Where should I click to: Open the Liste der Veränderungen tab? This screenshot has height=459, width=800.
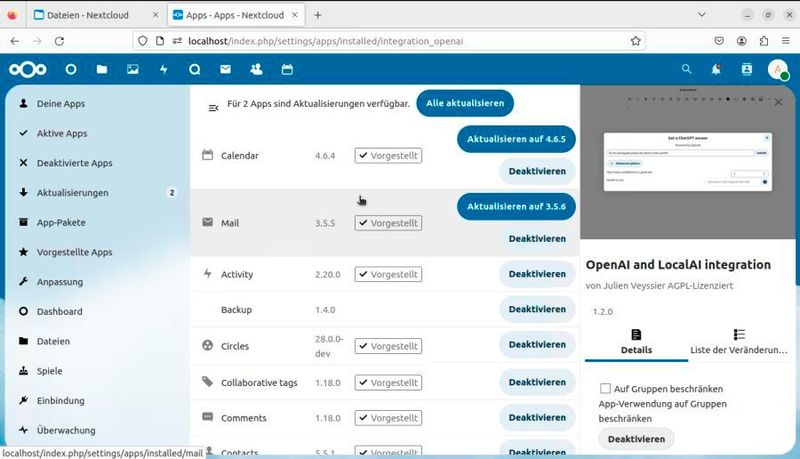tap(738, 343)
